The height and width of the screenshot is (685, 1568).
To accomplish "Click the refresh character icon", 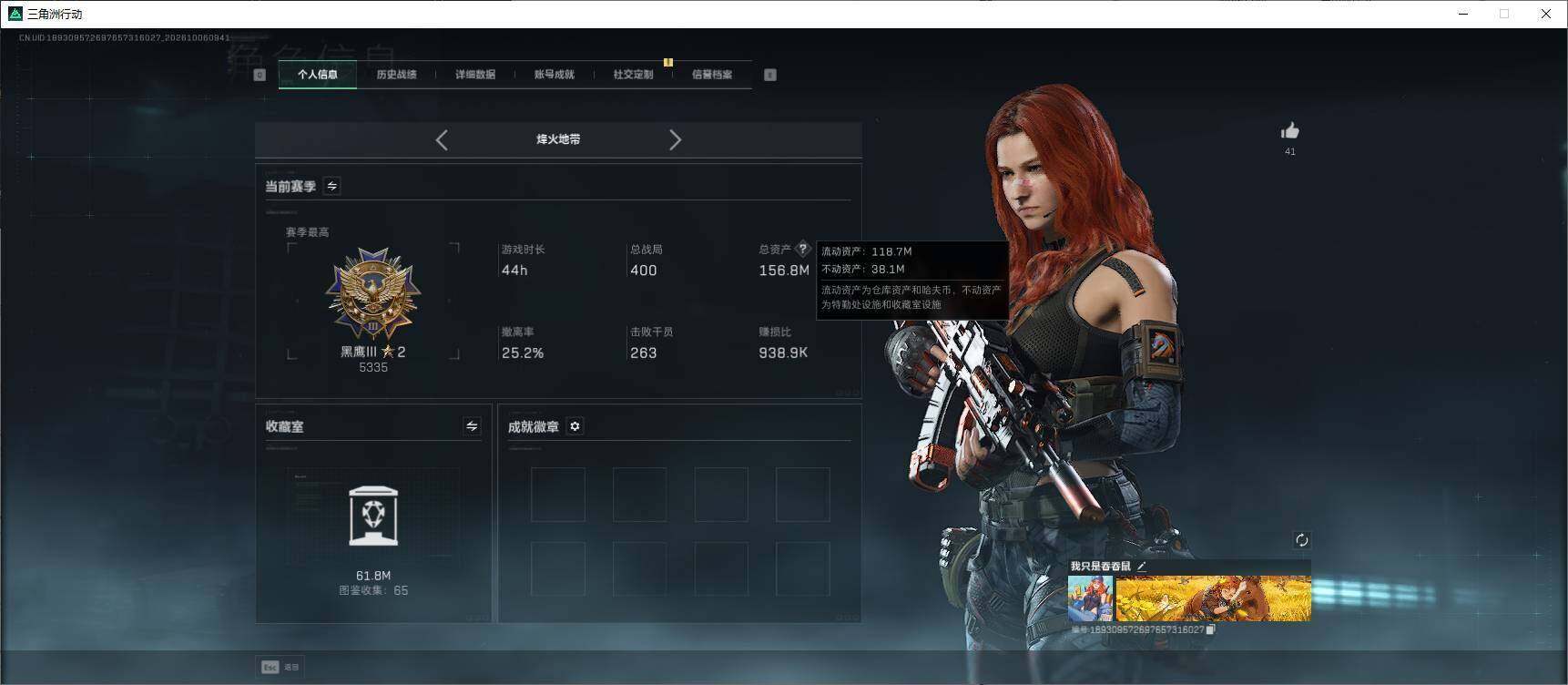I will coord(1302,540).
